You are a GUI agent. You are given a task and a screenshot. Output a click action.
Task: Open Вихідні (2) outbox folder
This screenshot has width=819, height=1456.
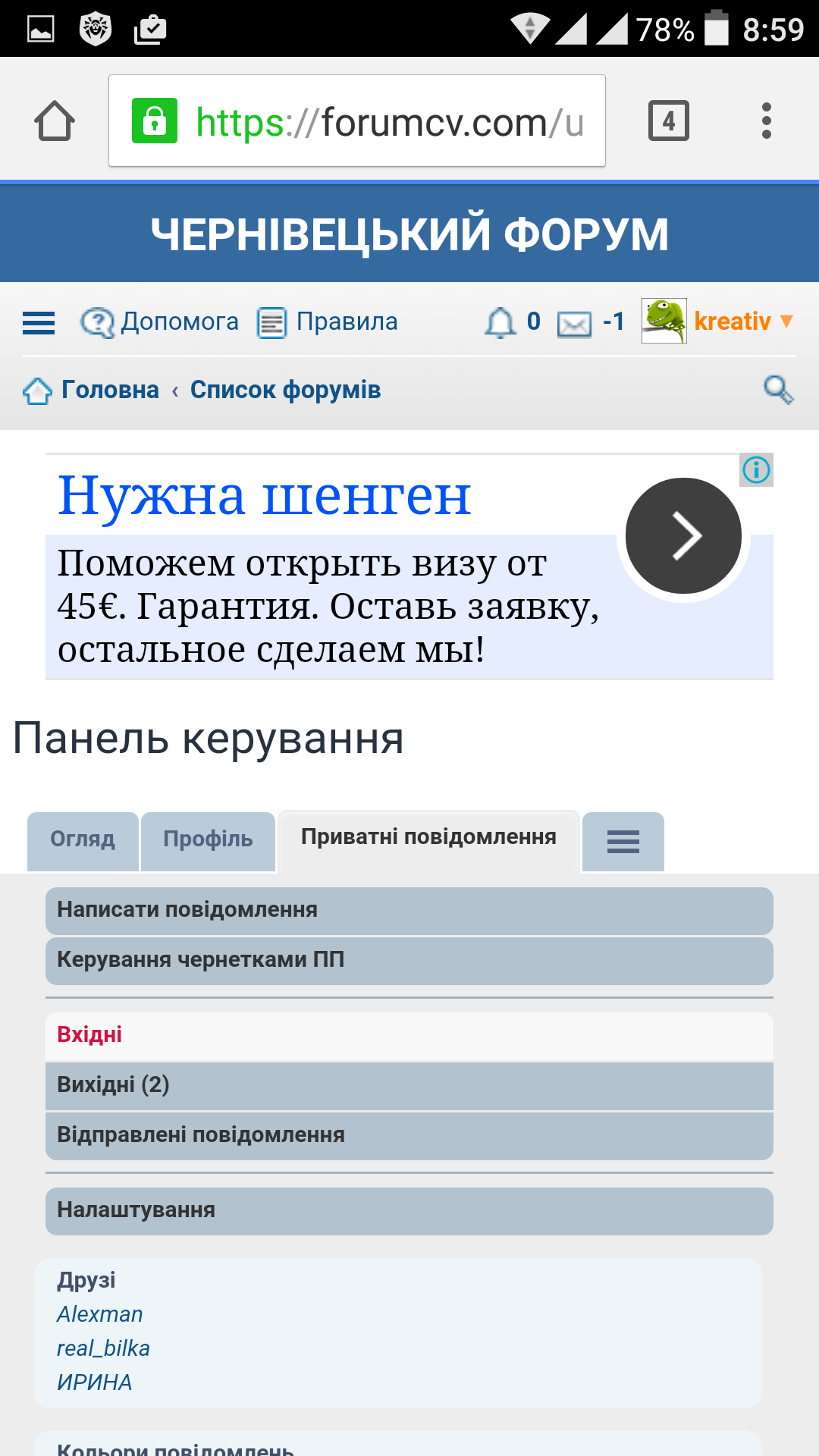pyautogui.click(x=409, y=1085)
